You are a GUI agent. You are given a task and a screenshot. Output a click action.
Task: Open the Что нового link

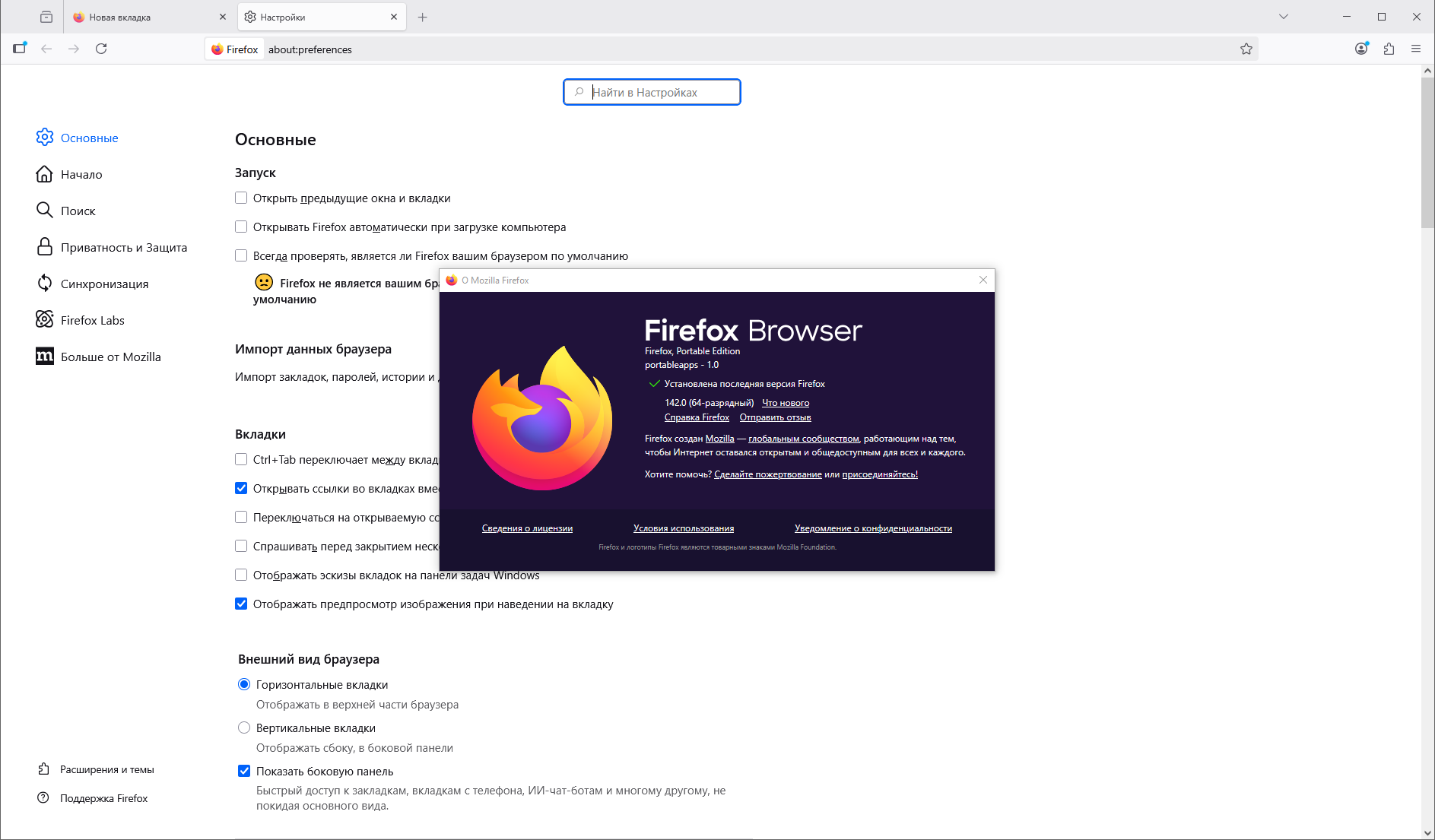[786, 403]
